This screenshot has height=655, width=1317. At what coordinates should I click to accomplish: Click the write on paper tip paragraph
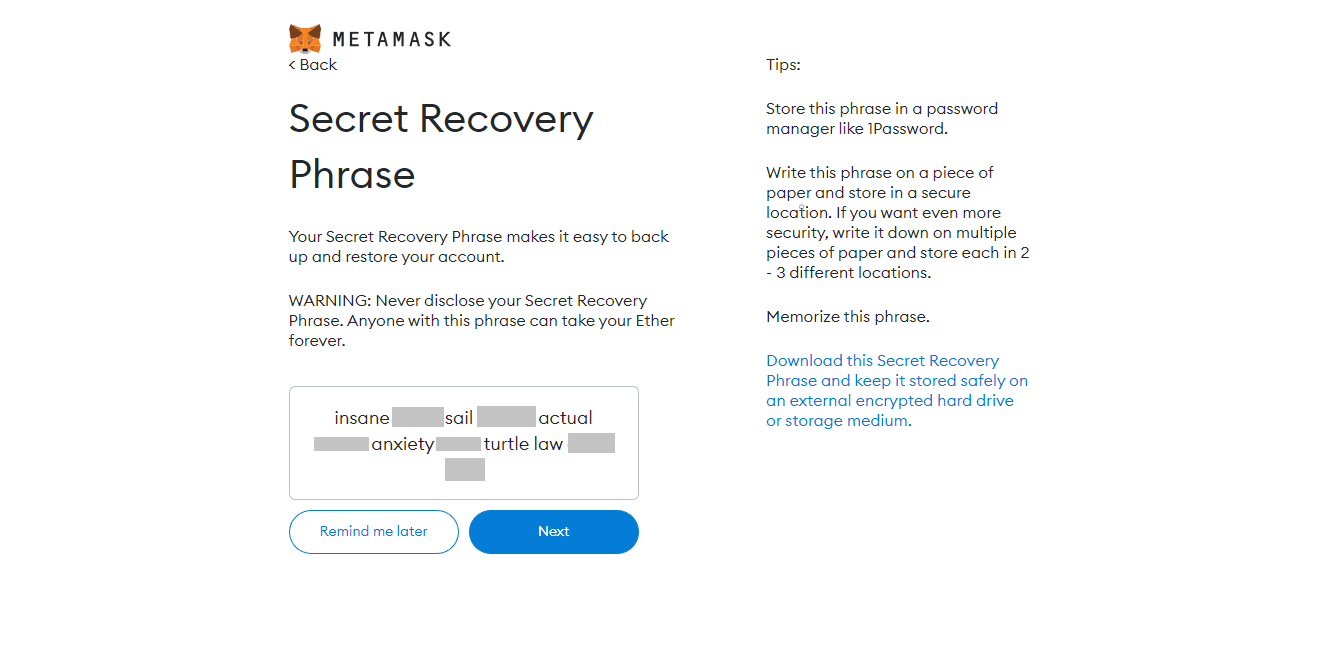897,223
